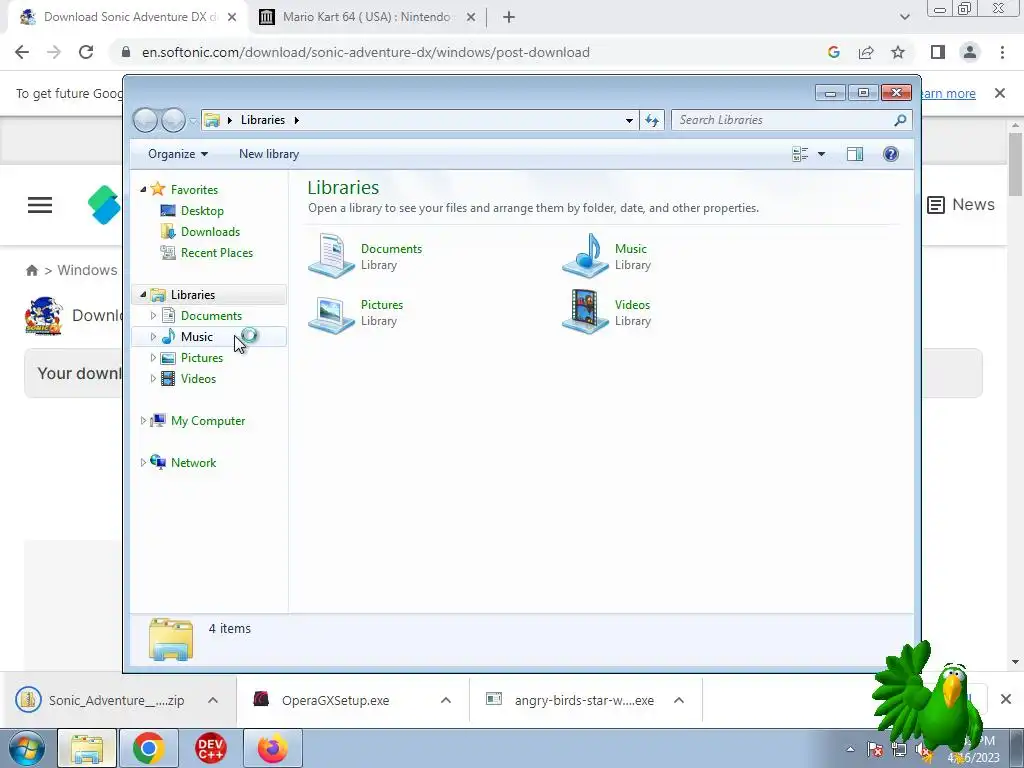Click Chrome icon on the taskbar

pos(149,748)
